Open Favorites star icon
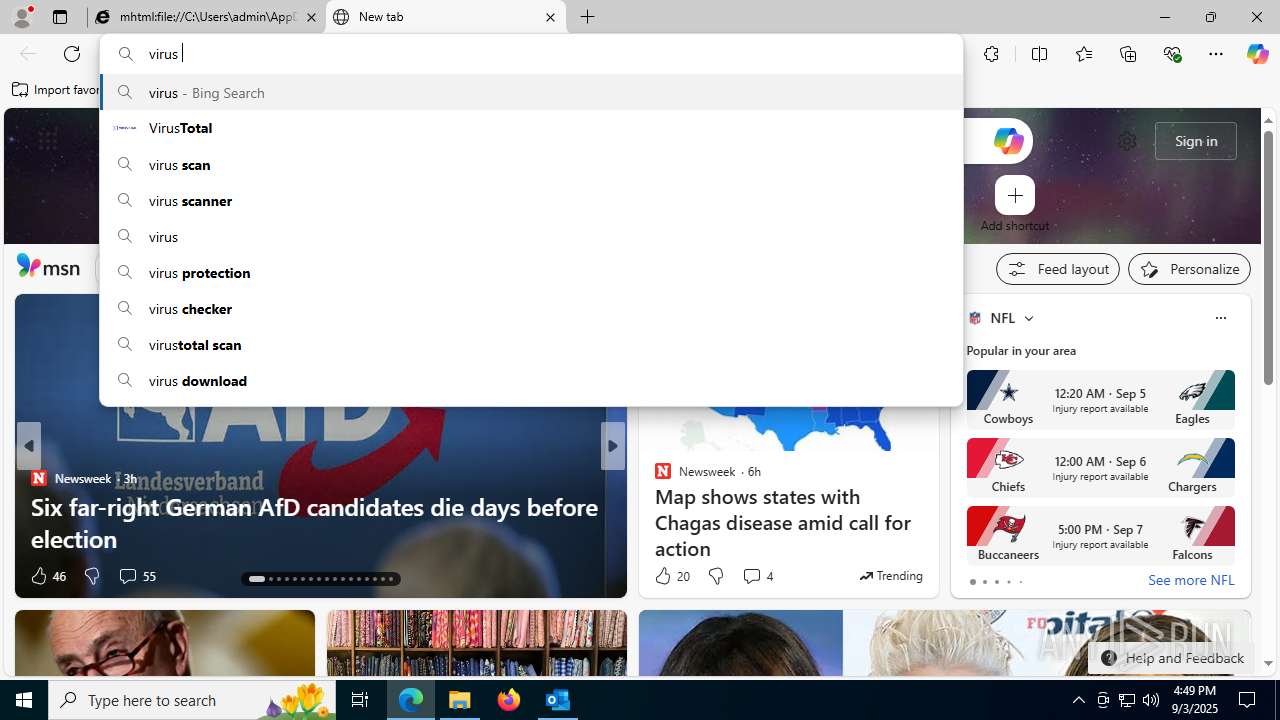1280x720 pixels. tap(1084, 54)
